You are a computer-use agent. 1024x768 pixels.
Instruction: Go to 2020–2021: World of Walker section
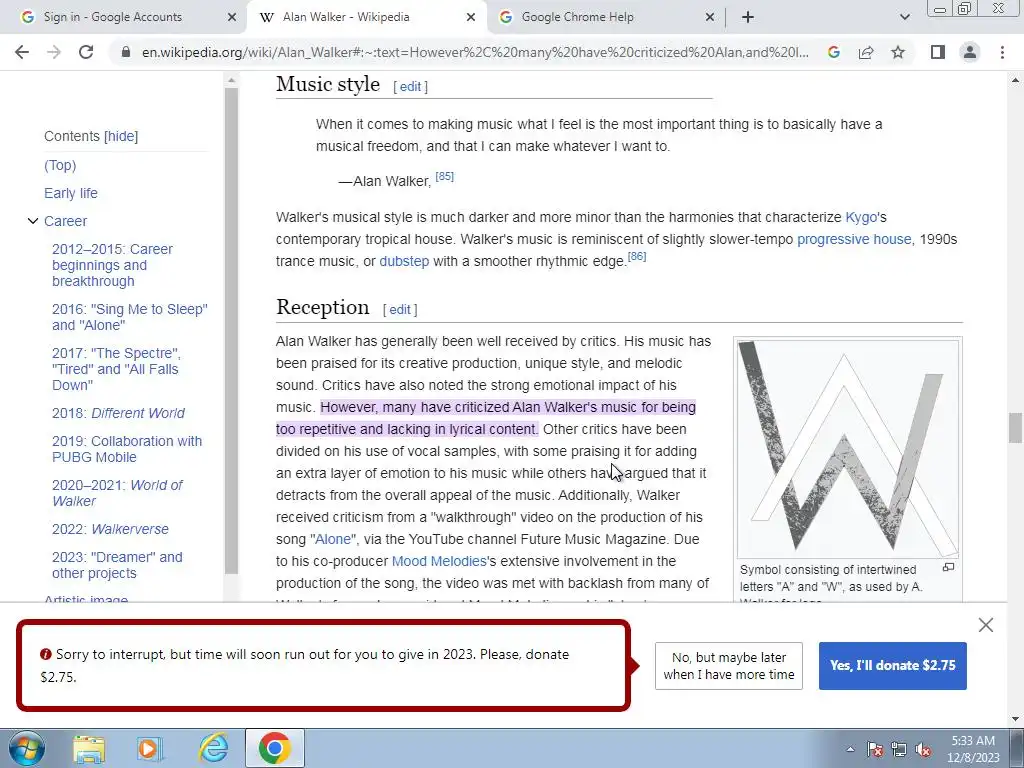pyautogui.click(x=117, y=493)
